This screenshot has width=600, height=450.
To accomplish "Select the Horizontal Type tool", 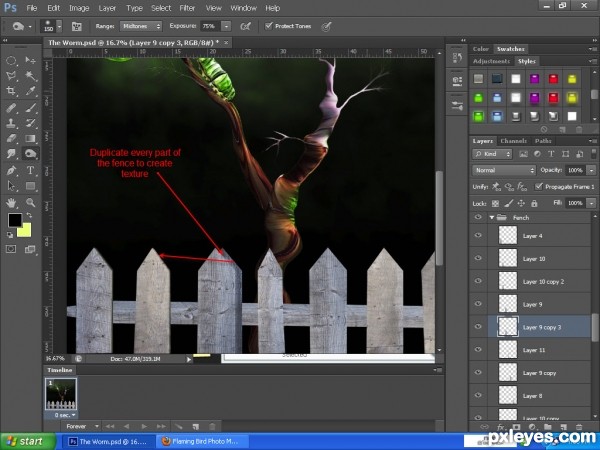I will (30, 170).
